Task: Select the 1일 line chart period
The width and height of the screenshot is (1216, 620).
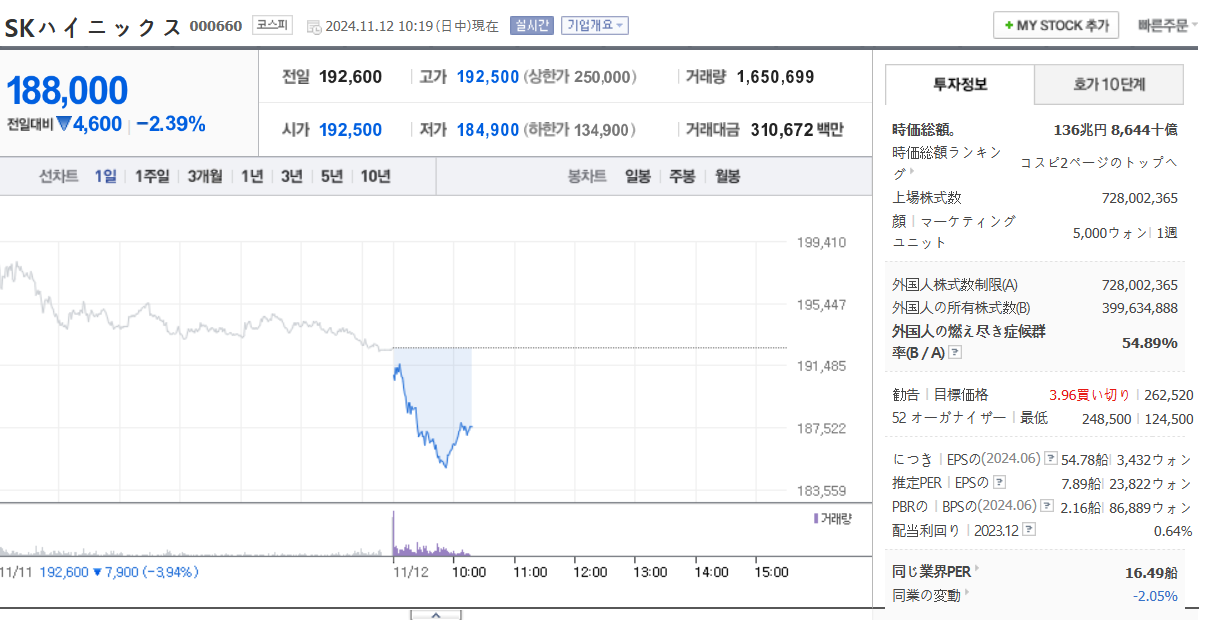Action: pos(106,176)
